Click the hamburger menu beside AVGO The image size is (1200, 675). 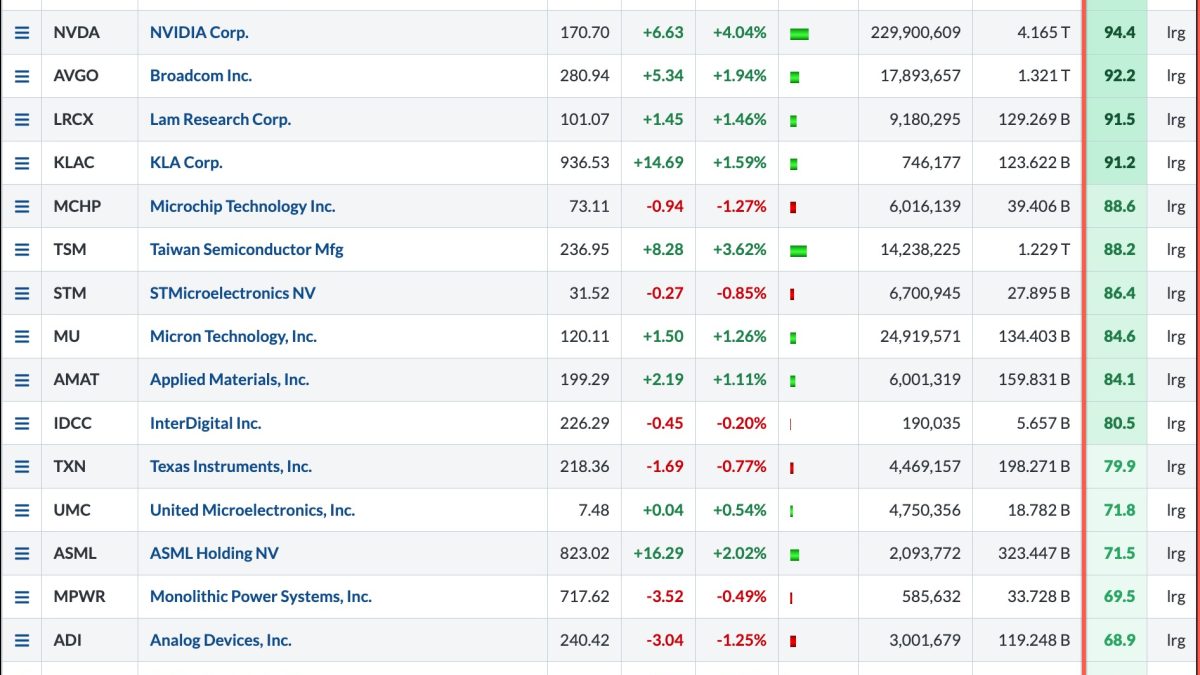coord(21,76)
